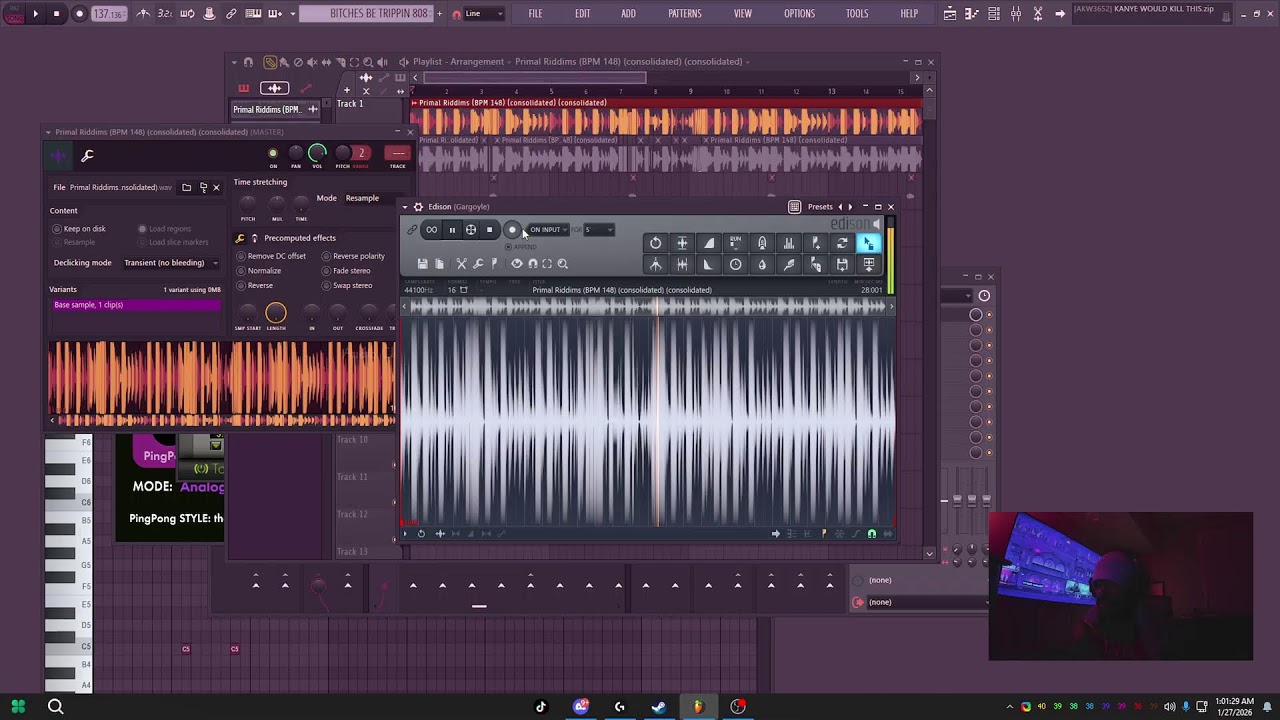Click the main transport record button
Image resolution: width=1280 pixels, height=720 pixels.
click(79, 14)
